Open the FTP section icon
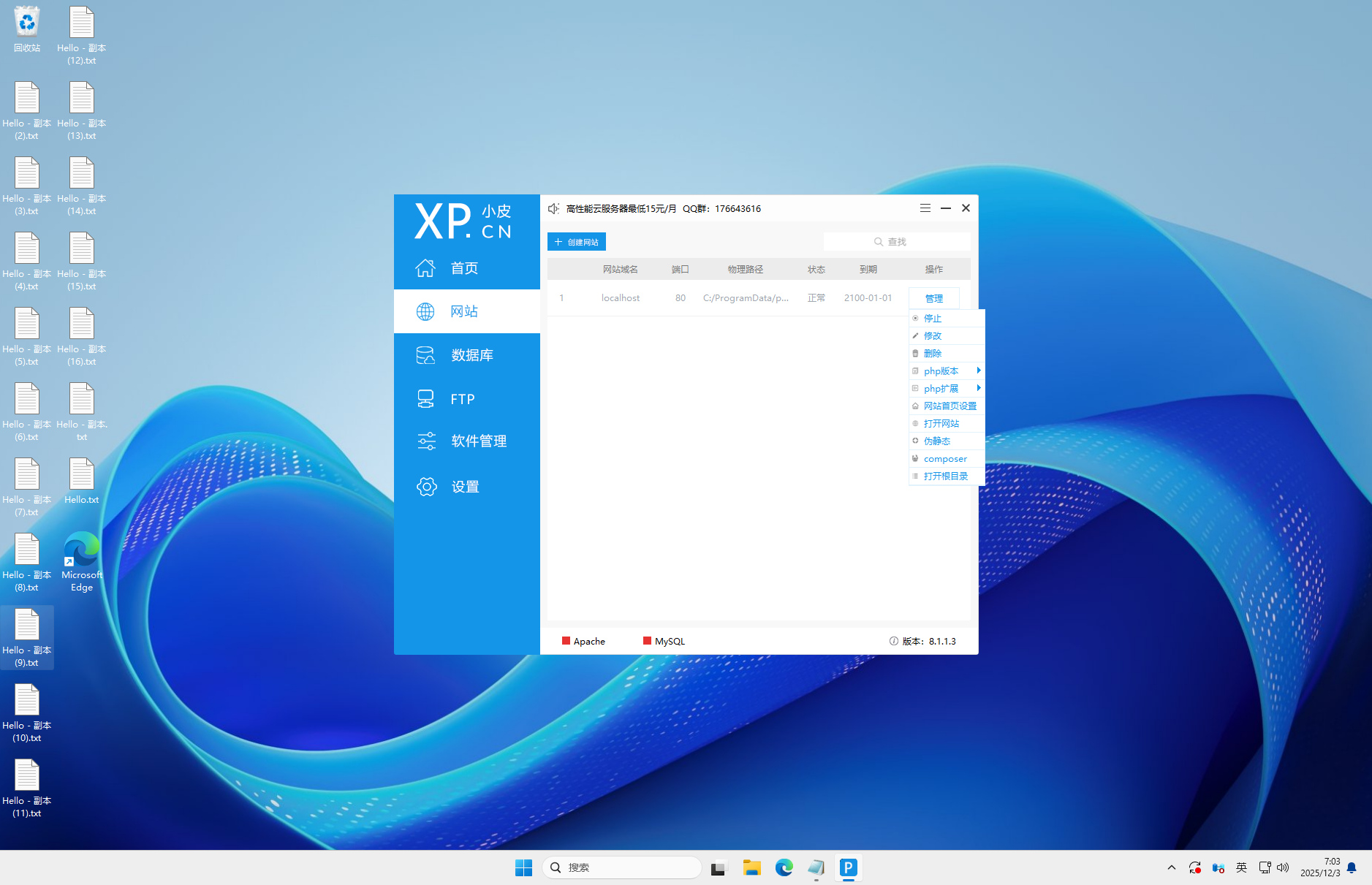Screen dimensions: 1372x885 pos(425,399)
